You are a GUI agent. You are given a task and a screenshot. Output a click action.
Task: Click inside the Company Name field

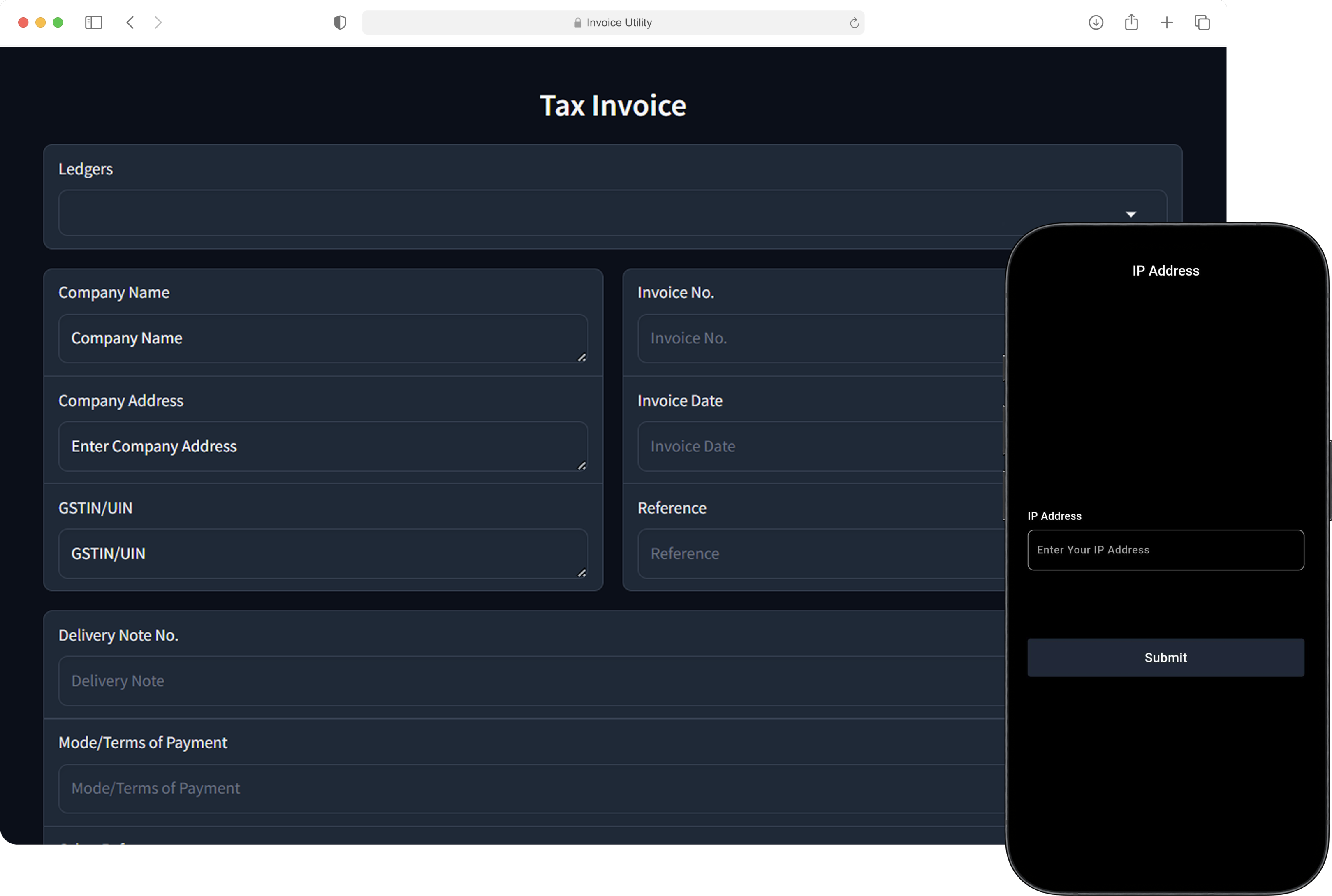[x=323, y=338]
